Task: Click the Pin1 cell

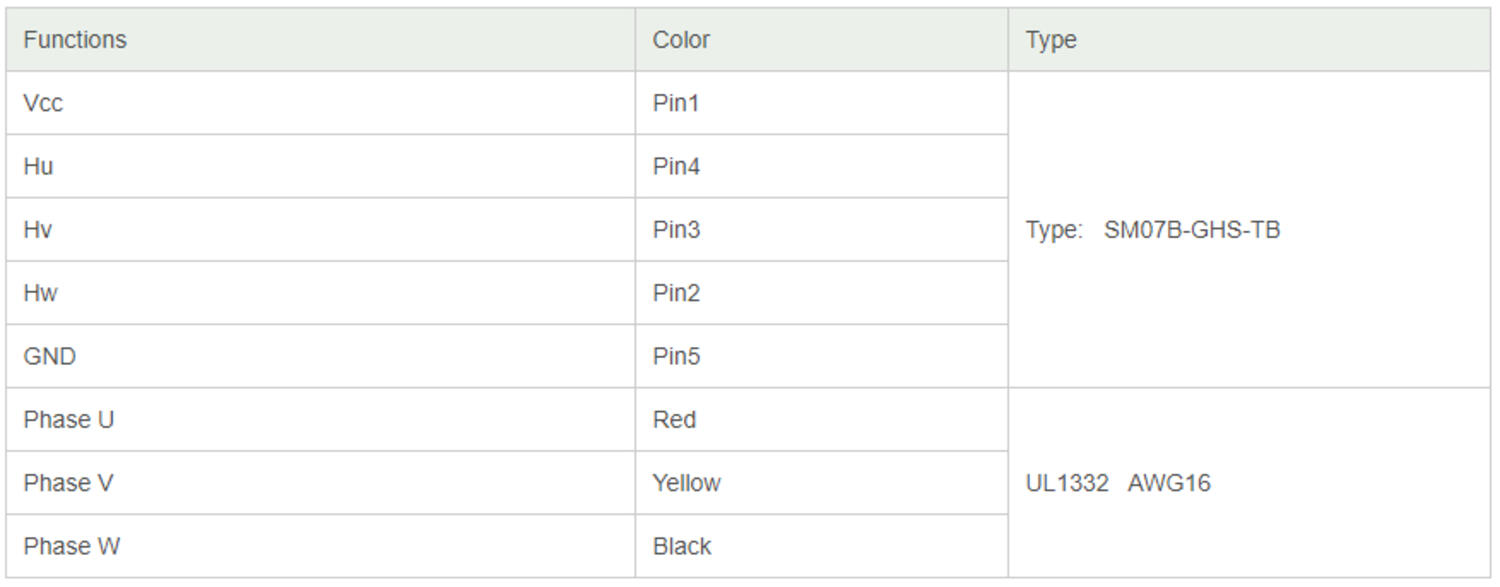Action: click(x=821, y=103)
